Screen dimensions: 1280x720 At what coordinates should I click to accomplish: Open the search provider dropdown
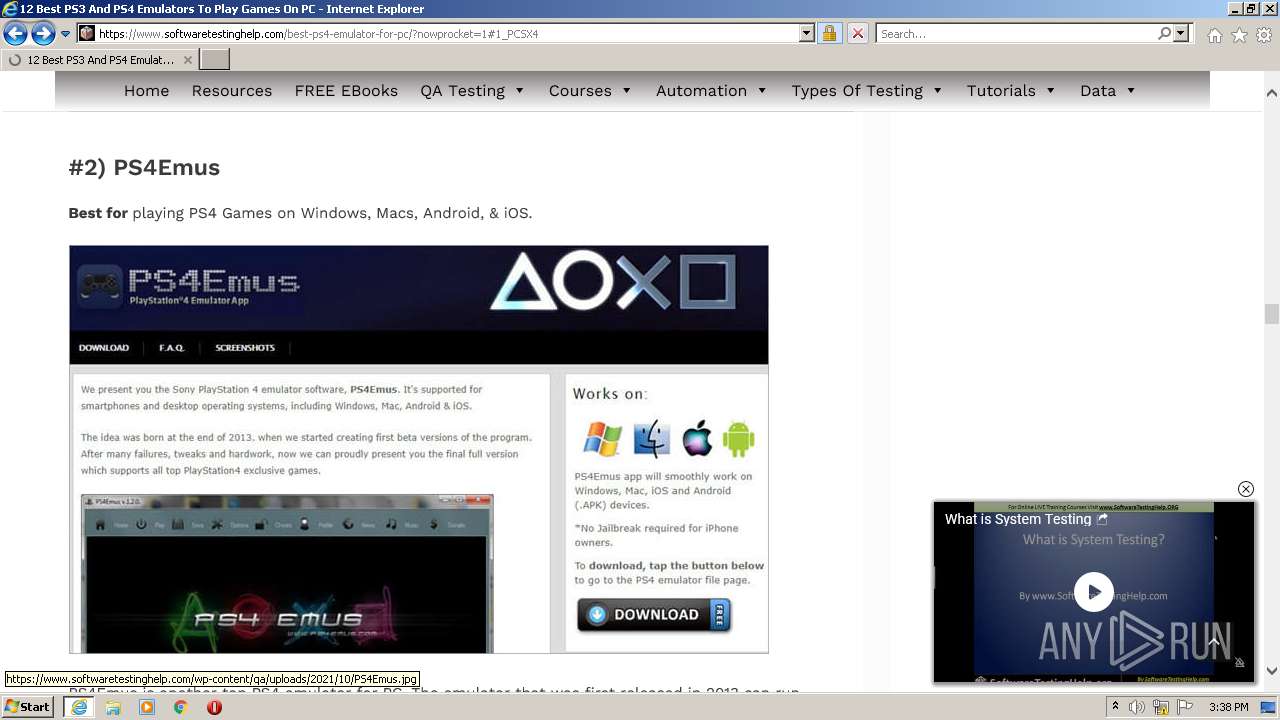click(1181, 33)
